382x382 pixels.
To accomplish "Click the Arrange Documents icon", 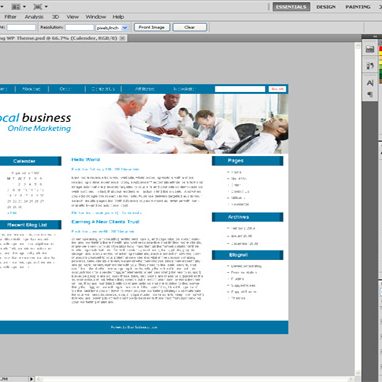I will click(x=16, y=7).
